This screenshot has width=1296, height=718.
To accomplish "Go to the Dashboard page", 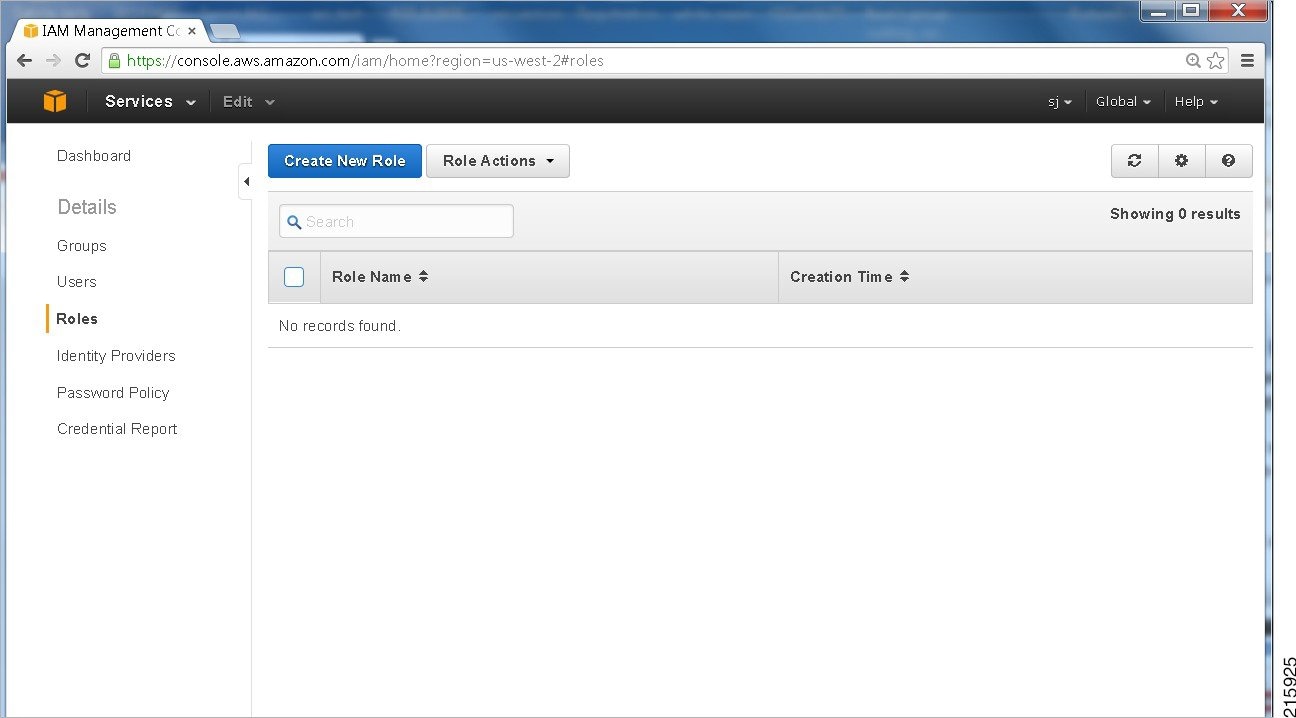I will click(94, 156).
